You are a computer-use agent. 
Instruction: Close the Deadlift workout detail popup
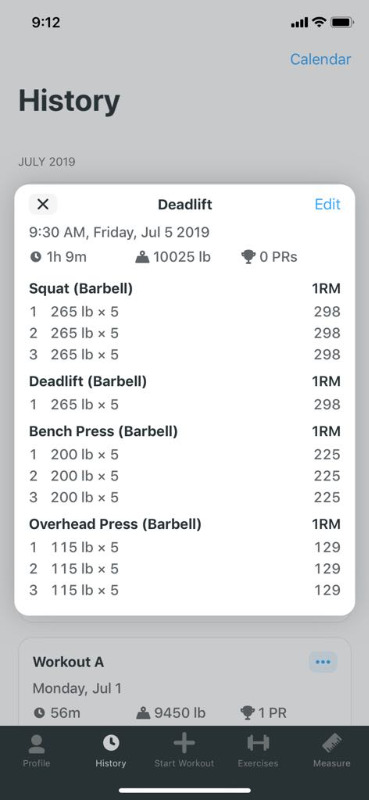click(43, 205)
